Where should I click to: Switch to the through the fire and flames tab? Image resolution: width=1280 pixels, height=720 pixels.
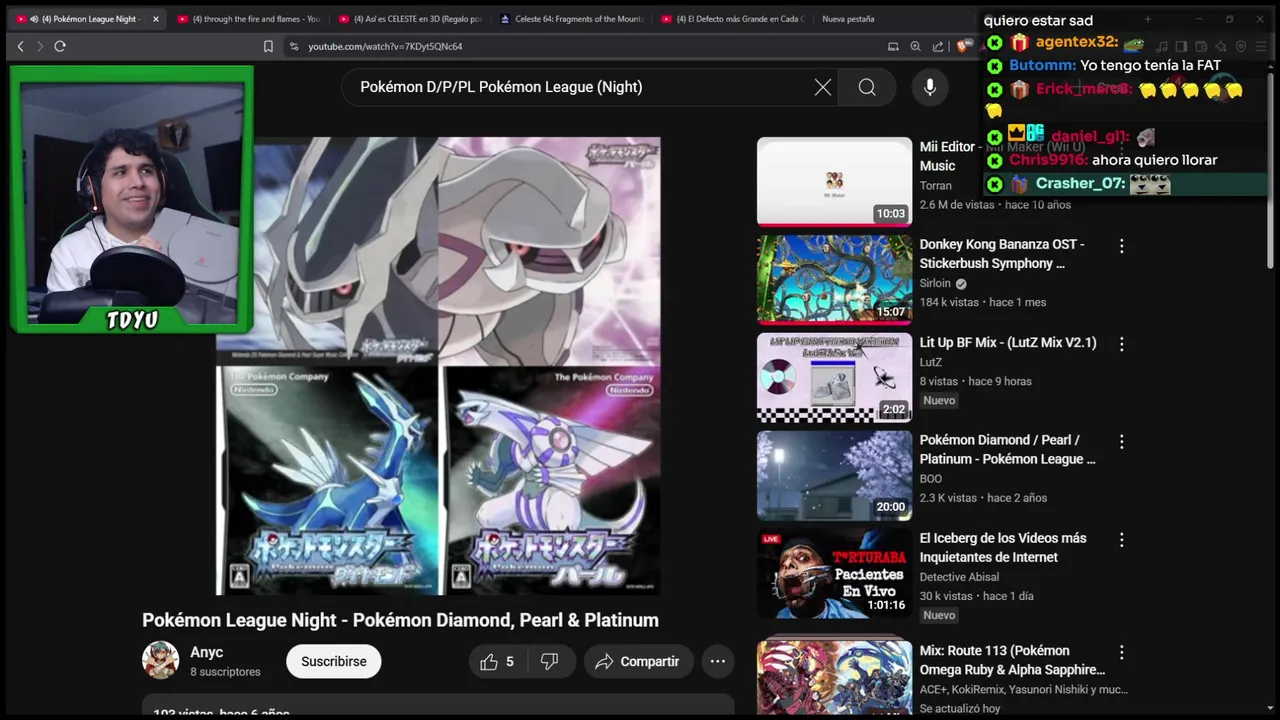click(248, 19)
